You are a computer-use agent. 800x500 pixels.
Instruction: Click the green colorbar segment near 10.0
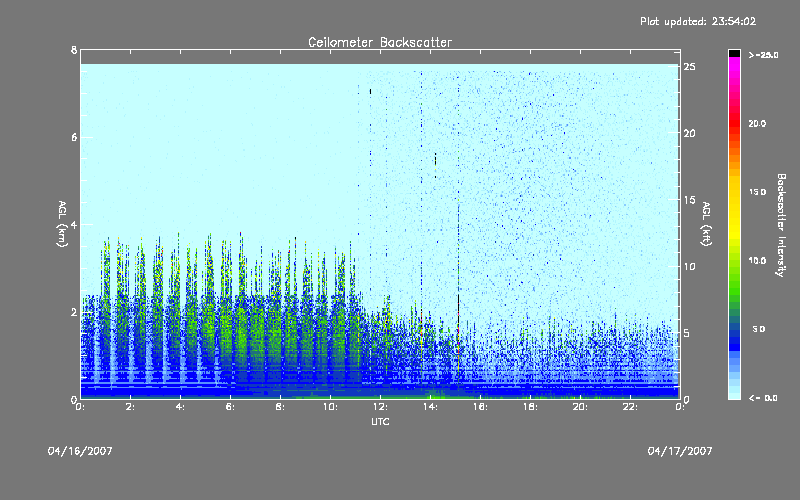click(734, 261)
